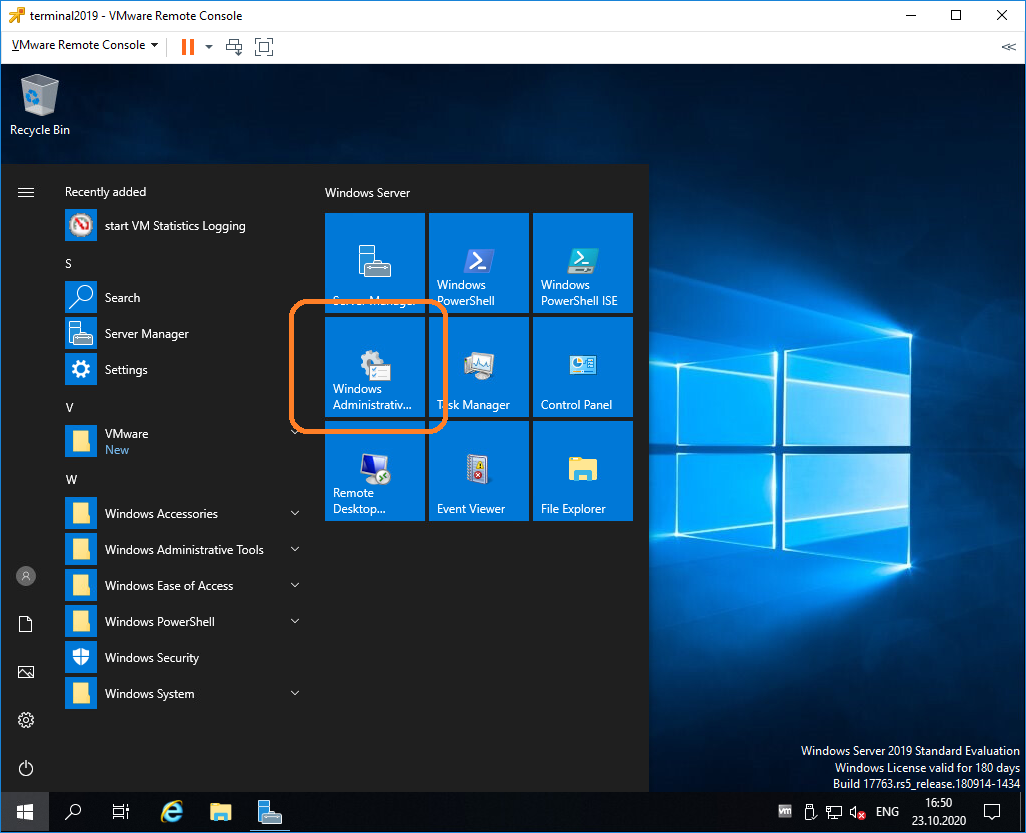Expand the VMware folder
Screen dimensions: 1026x833
183,442
